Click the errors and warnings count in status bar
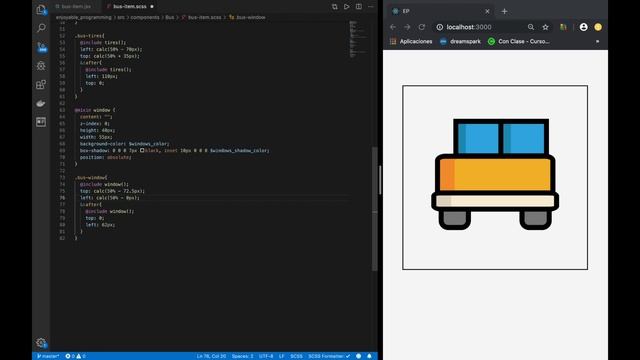Image resolution: width=640 pixels, height=360 pixels. [76, 356]
